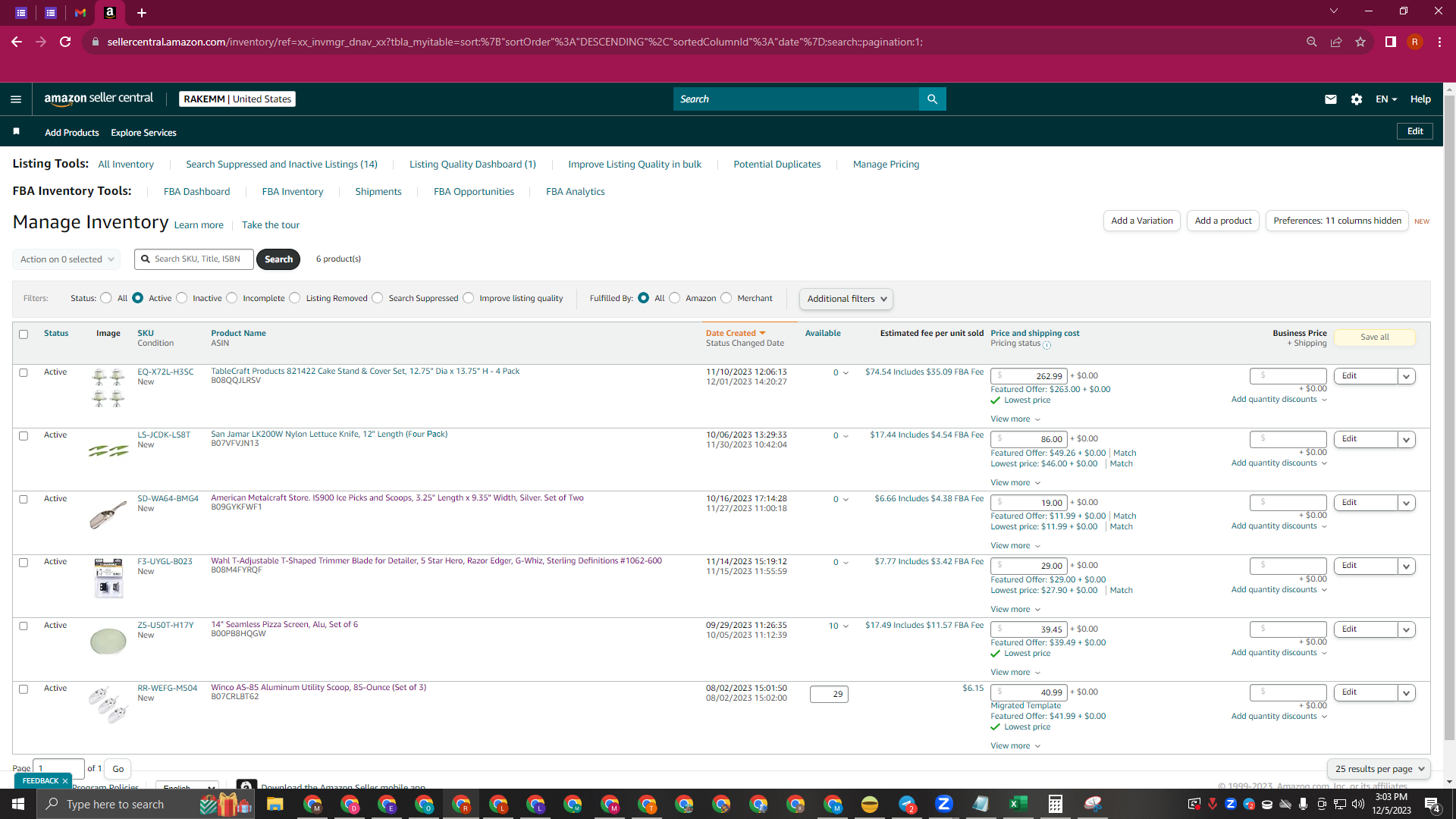Expand View more for the Cake Stand listing
Screen dimensions: 1456x819
(1015, 419)
